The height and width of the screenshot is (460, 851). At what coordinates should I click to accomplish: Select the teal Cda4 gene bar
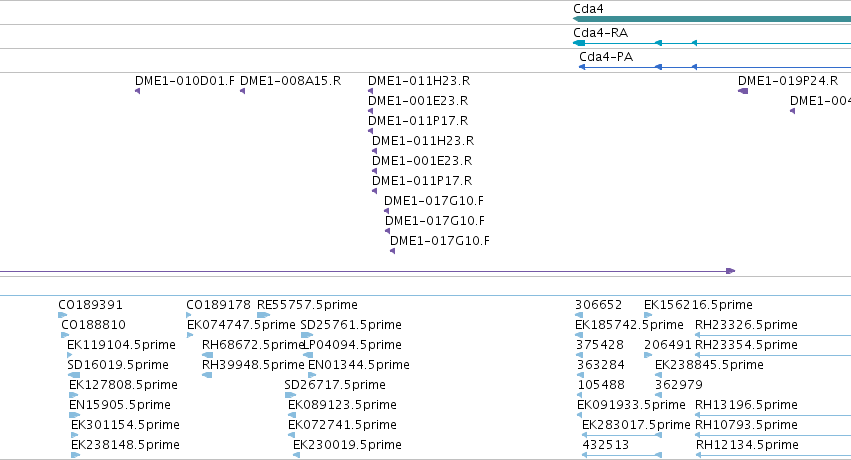712,20
